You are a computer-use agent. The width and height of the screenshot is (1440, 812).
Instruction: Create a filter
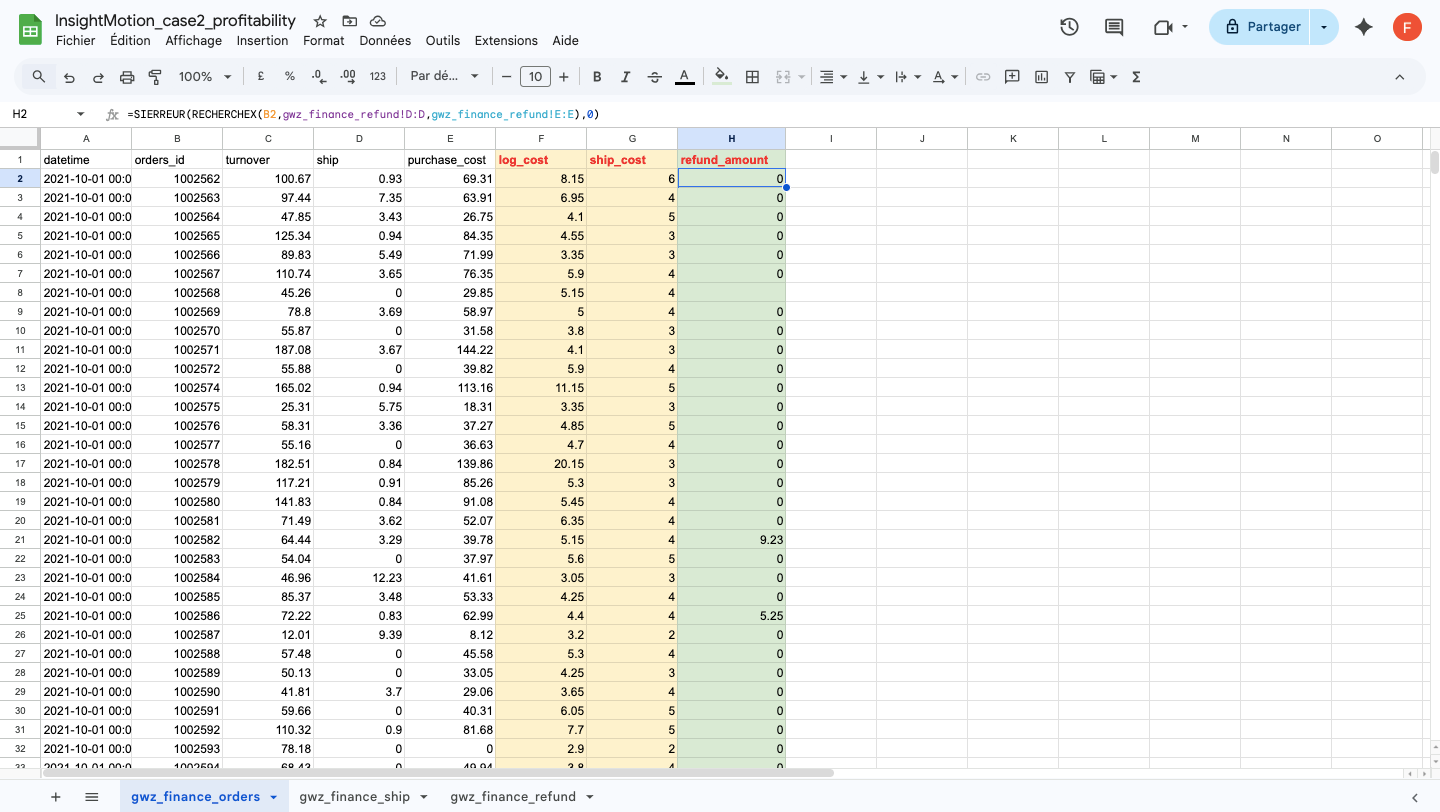1069,76
